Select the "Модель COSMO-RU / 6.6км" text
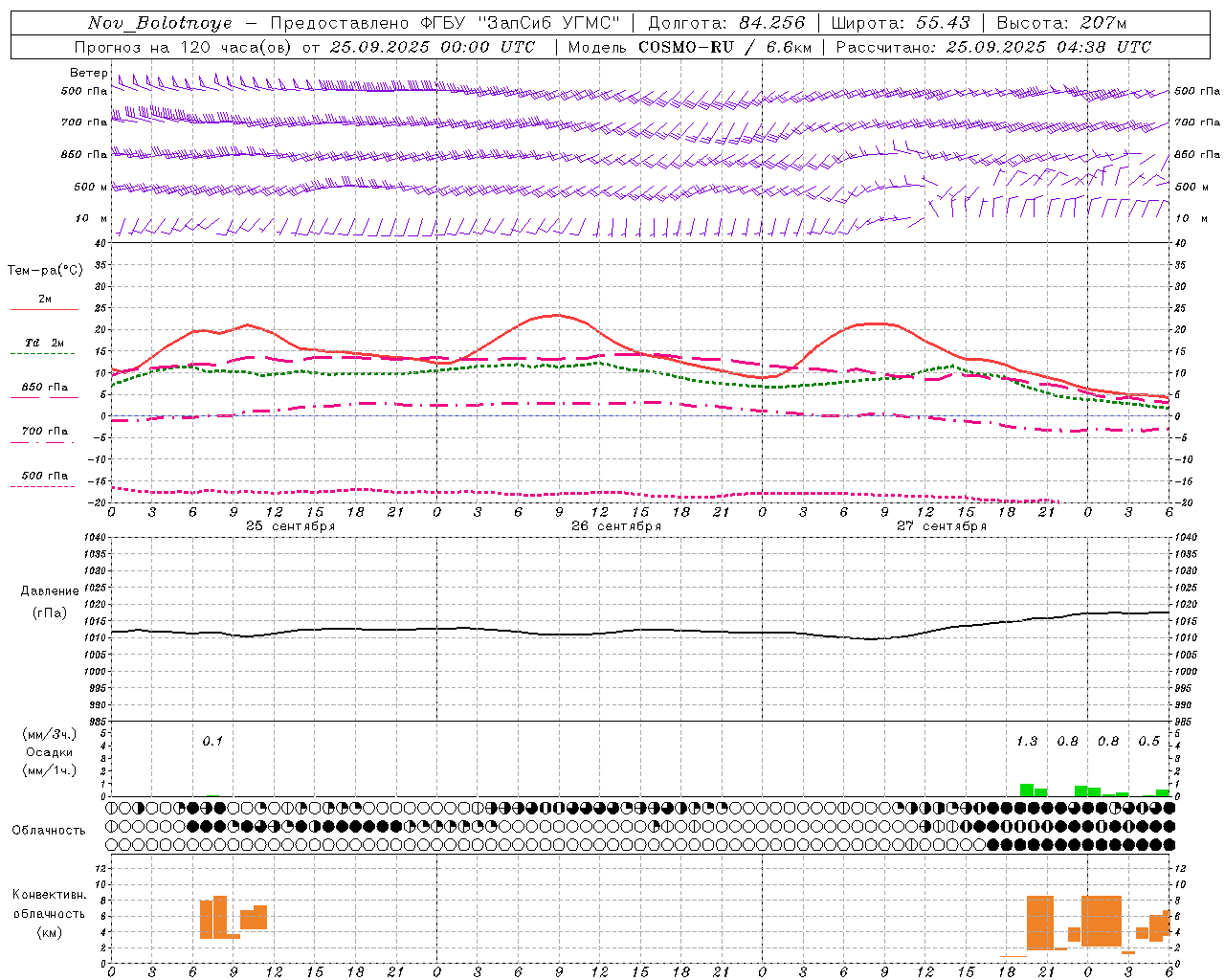The width and height of the screenshot is (1225, 980). (x=690, y=47)
